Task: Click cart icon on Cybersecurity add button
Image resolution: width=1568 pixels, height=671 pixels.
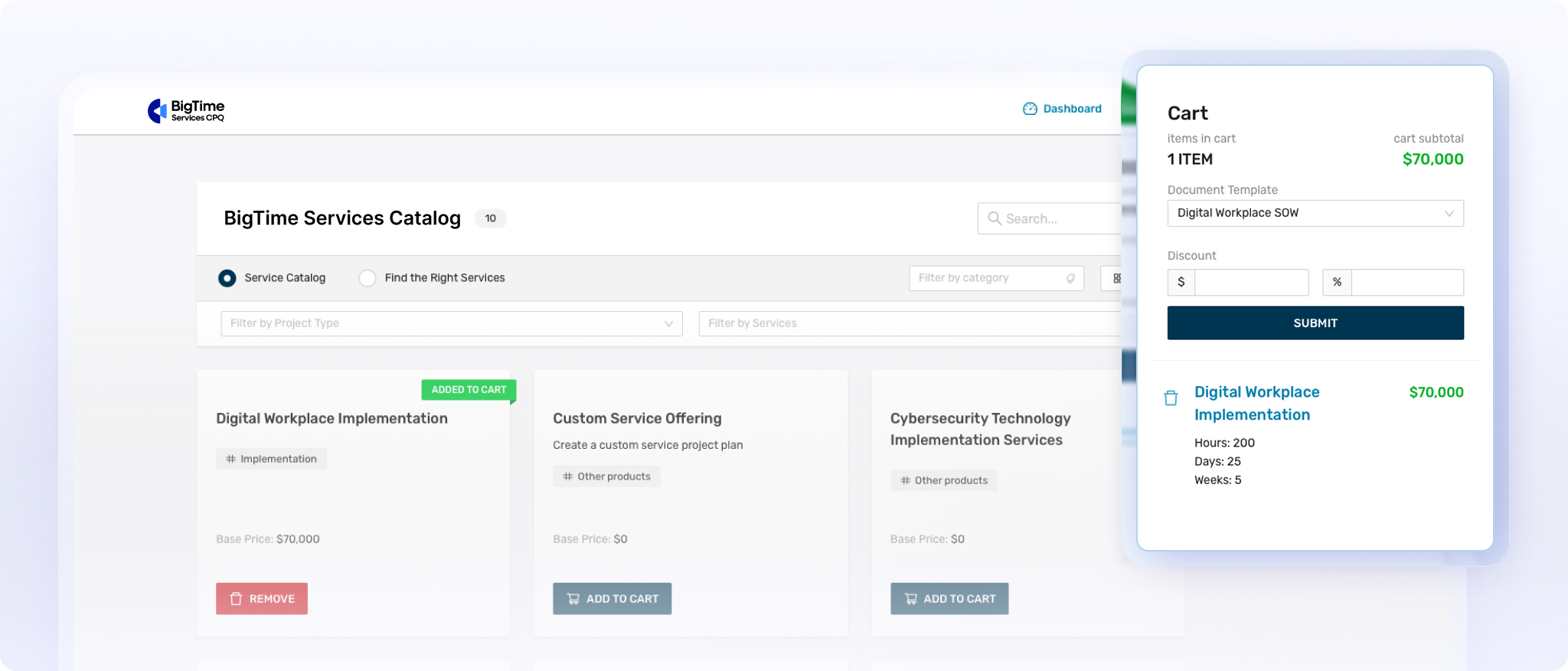Action: (x=910, y=599)
